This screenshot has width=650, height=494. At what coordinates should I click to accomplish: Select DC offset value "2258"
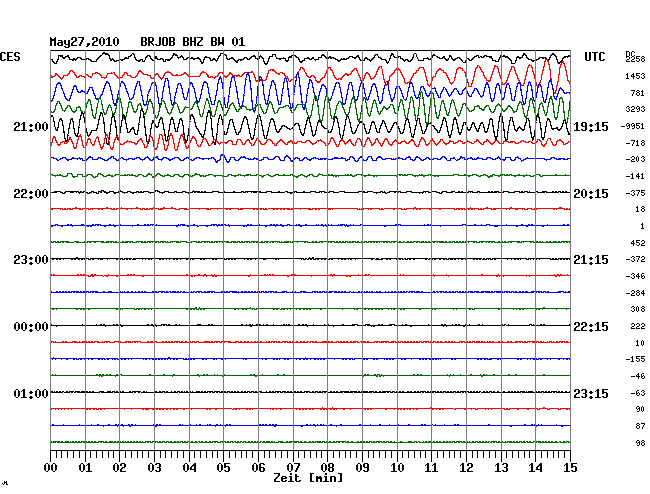click(635, 59)
